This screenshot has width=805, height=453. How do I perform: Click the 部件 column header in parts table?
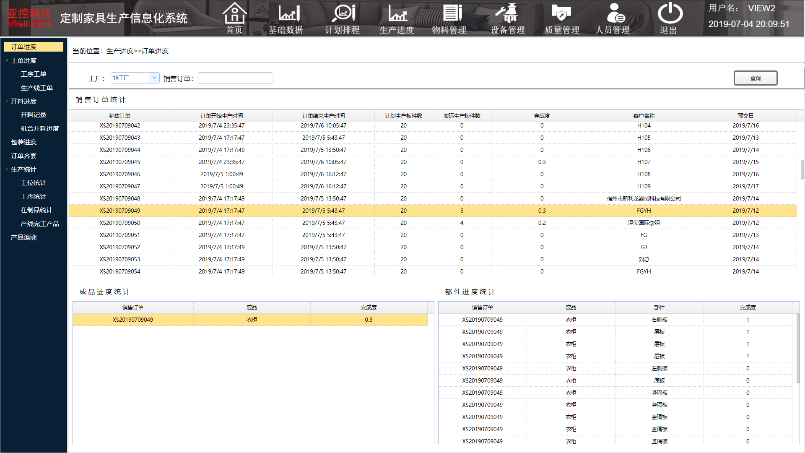(659, 307)
